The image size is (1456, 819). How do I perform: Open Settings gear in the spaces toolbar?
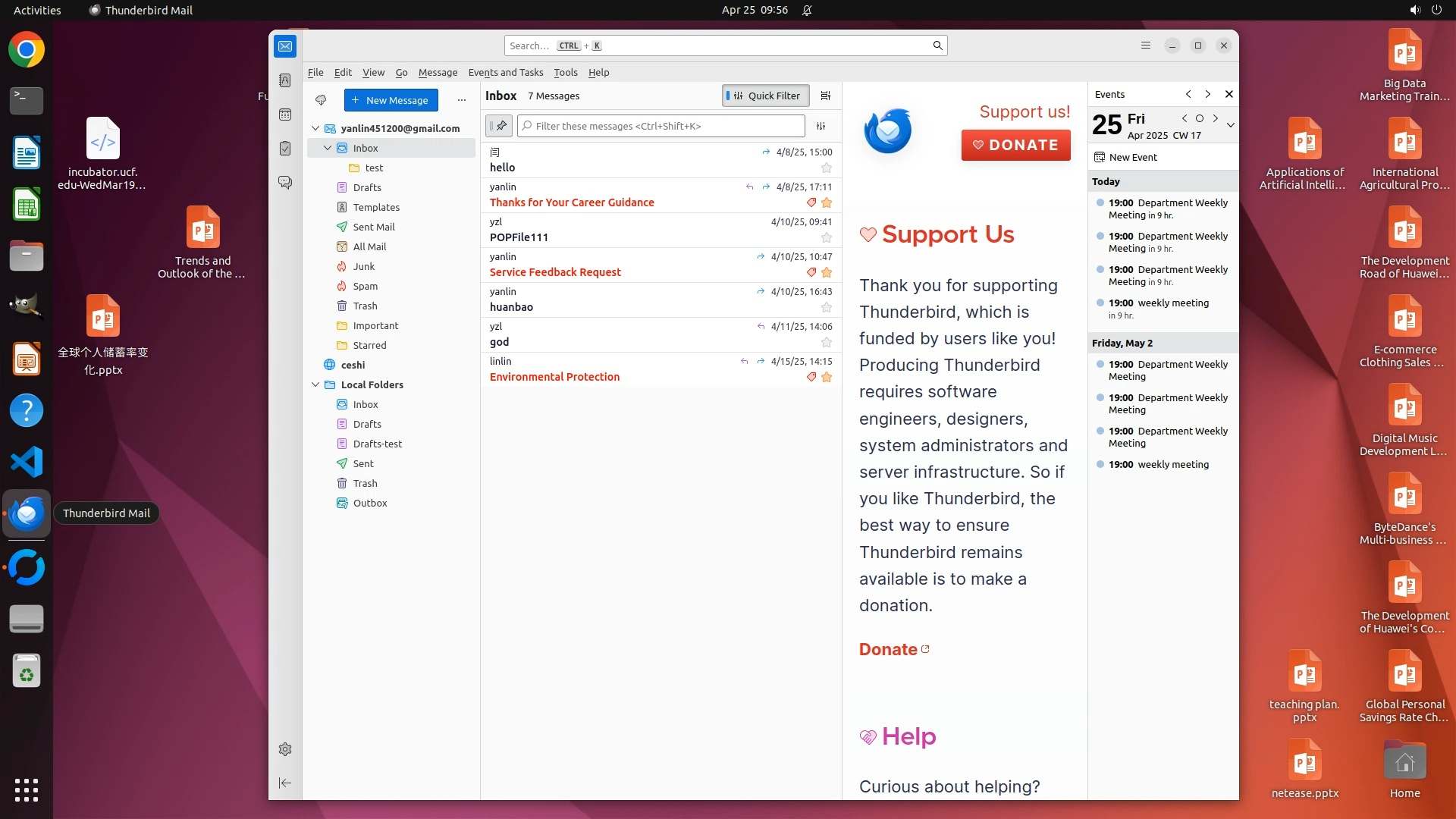[x=285, y=749]
